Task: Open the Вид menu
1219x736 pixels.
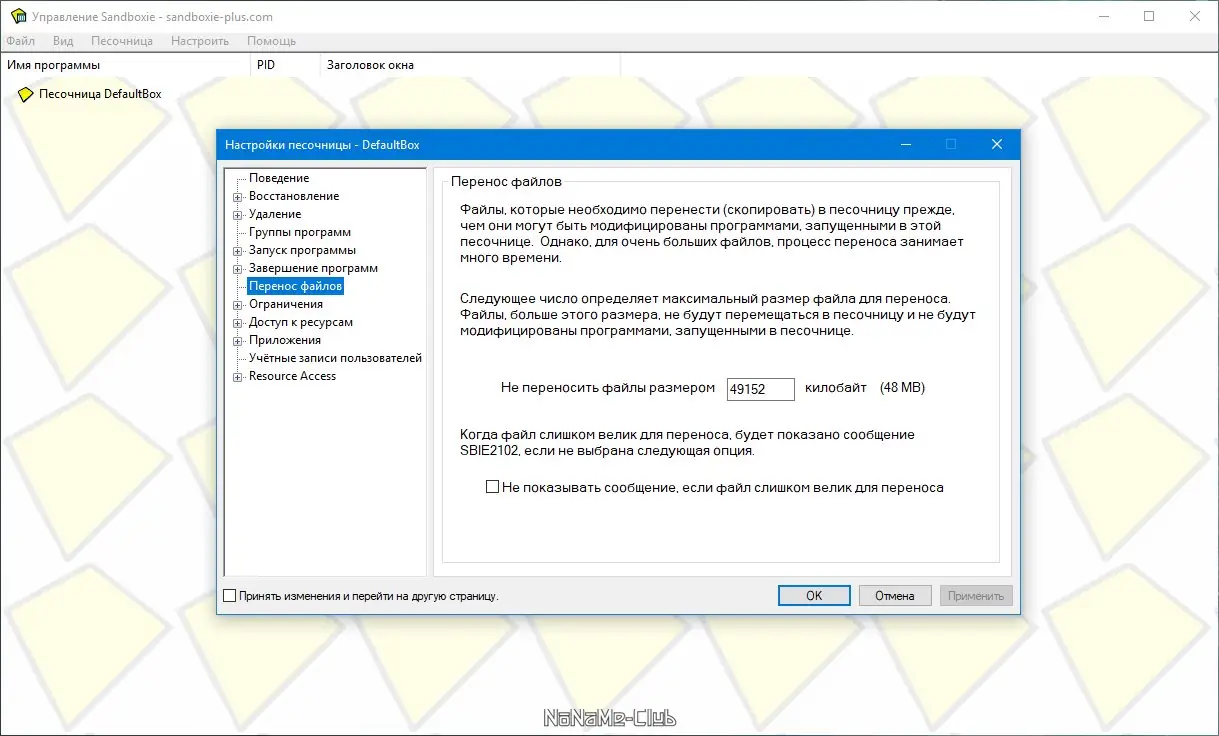Action: pos(63,41)
